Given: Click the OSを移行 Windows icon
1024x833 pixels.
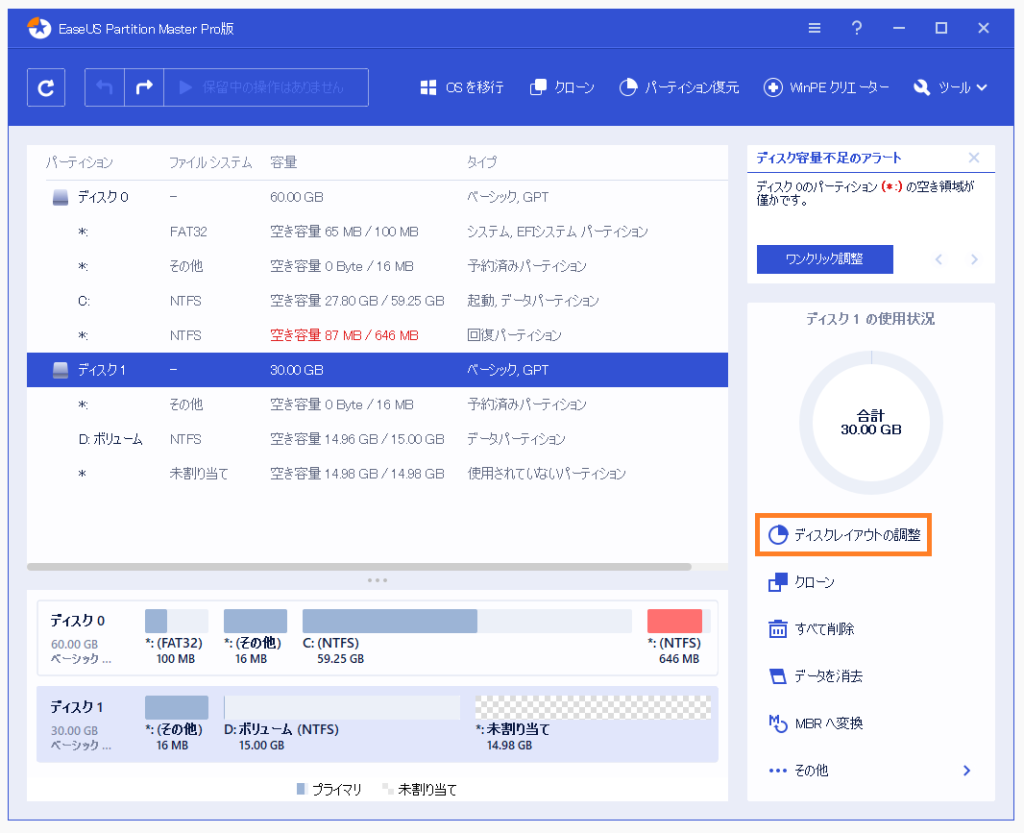Looking at the screenshot, I should [428, 87].
